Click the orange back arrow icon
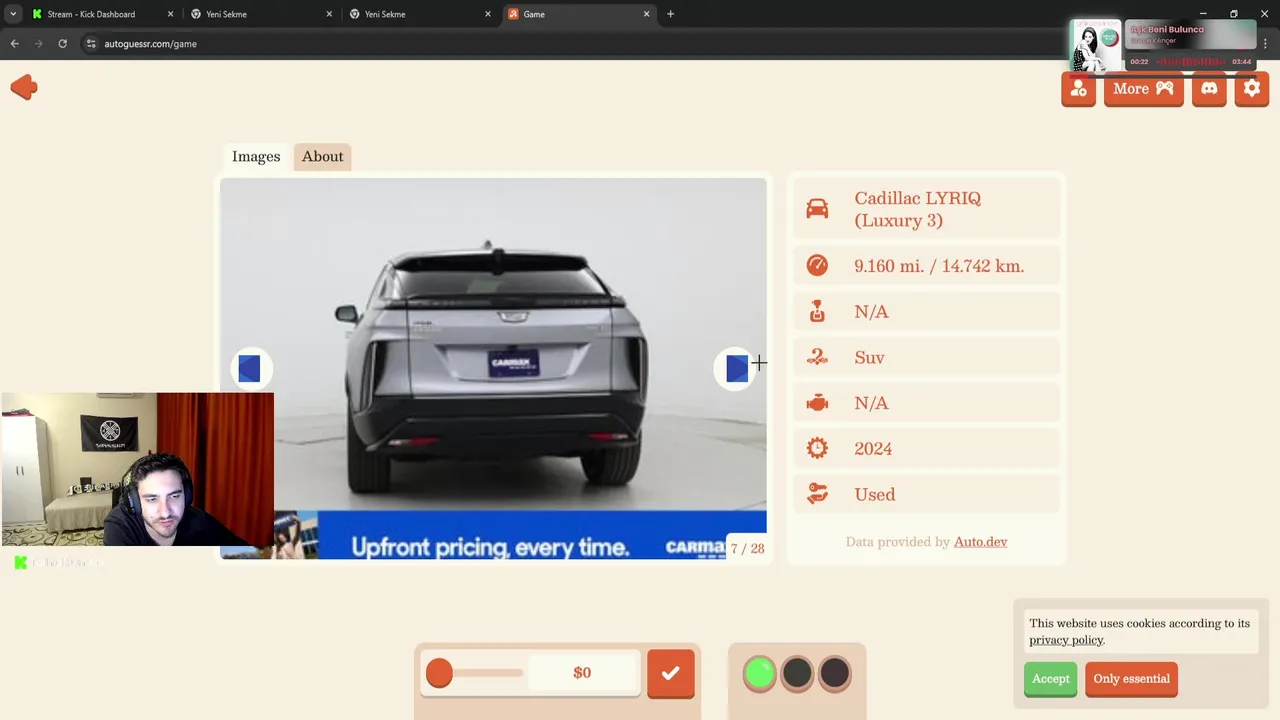 click(x=24, y=88)
